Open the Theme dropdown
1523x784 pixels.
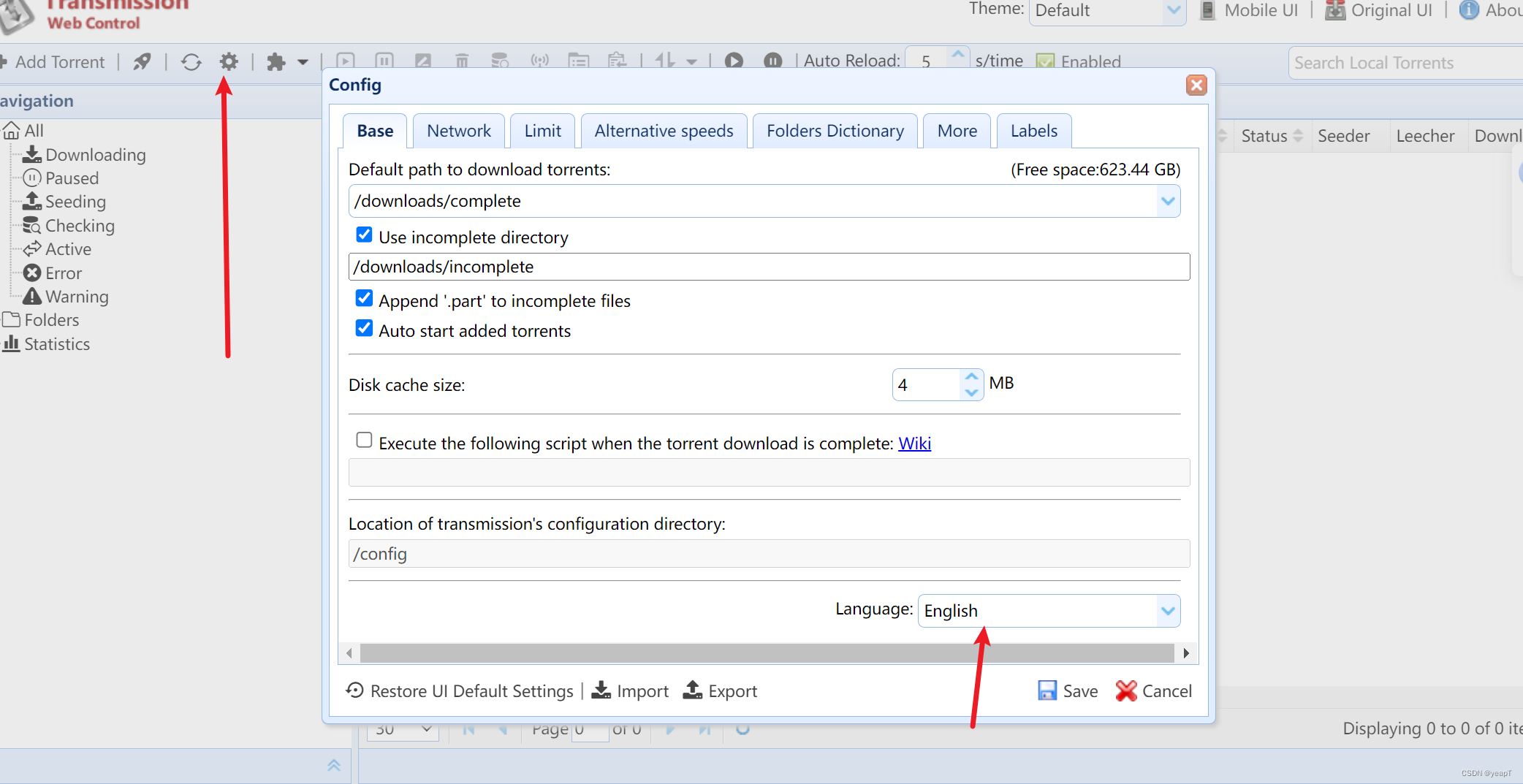click(x=1173, y=10)
